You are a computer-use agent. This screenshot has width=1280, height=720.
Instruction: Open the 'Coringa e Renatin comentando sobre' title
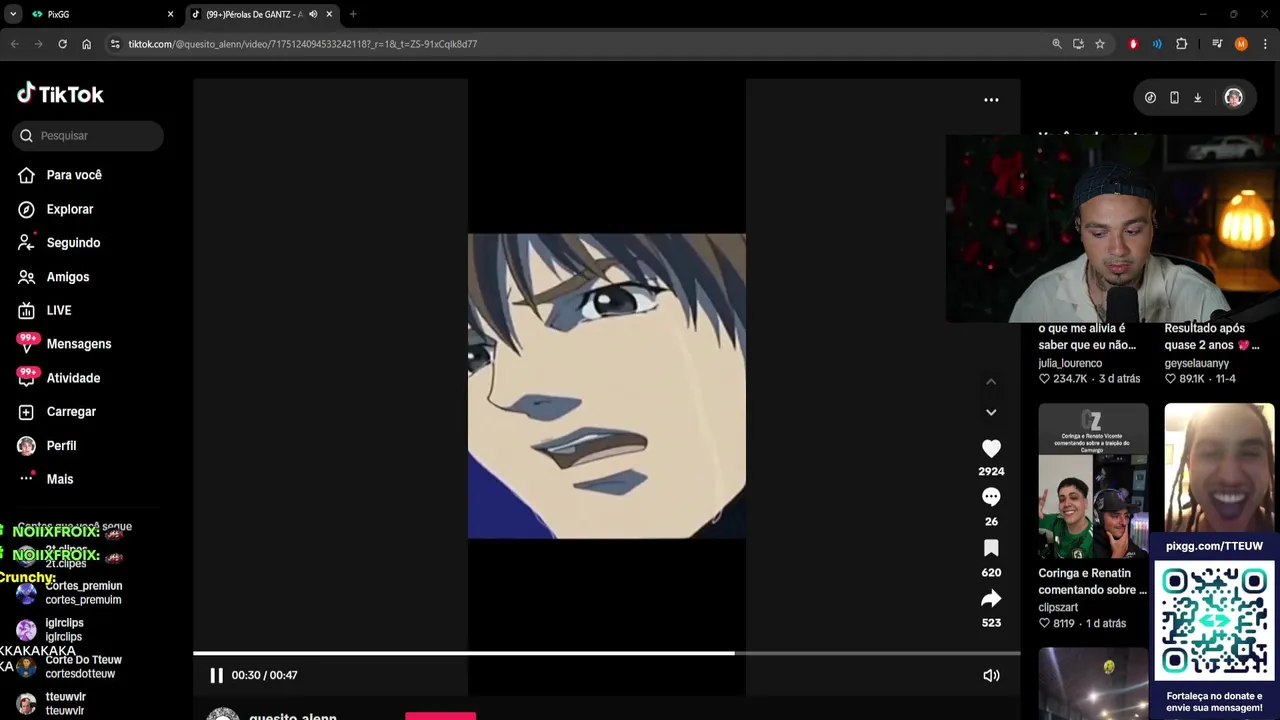pos(1092,582)
